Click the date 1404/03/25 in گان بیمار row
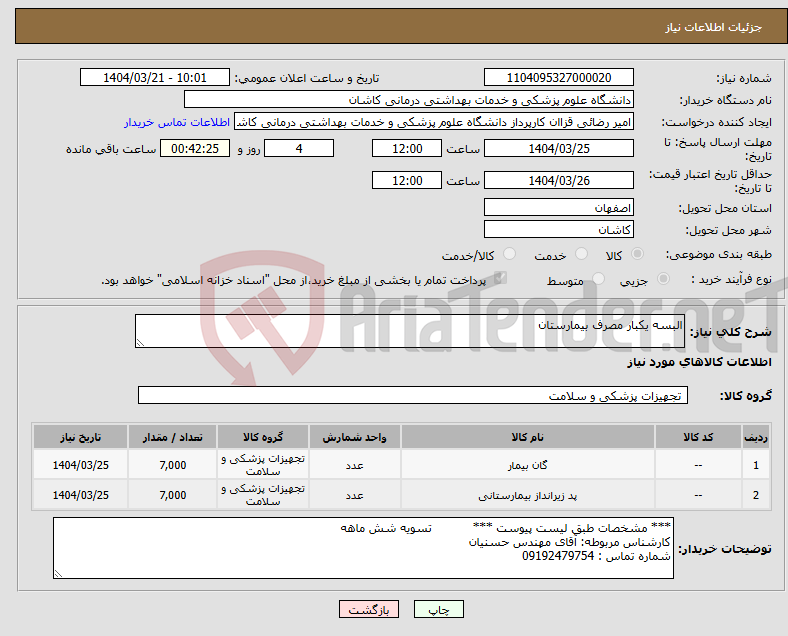 coord(80,465)
